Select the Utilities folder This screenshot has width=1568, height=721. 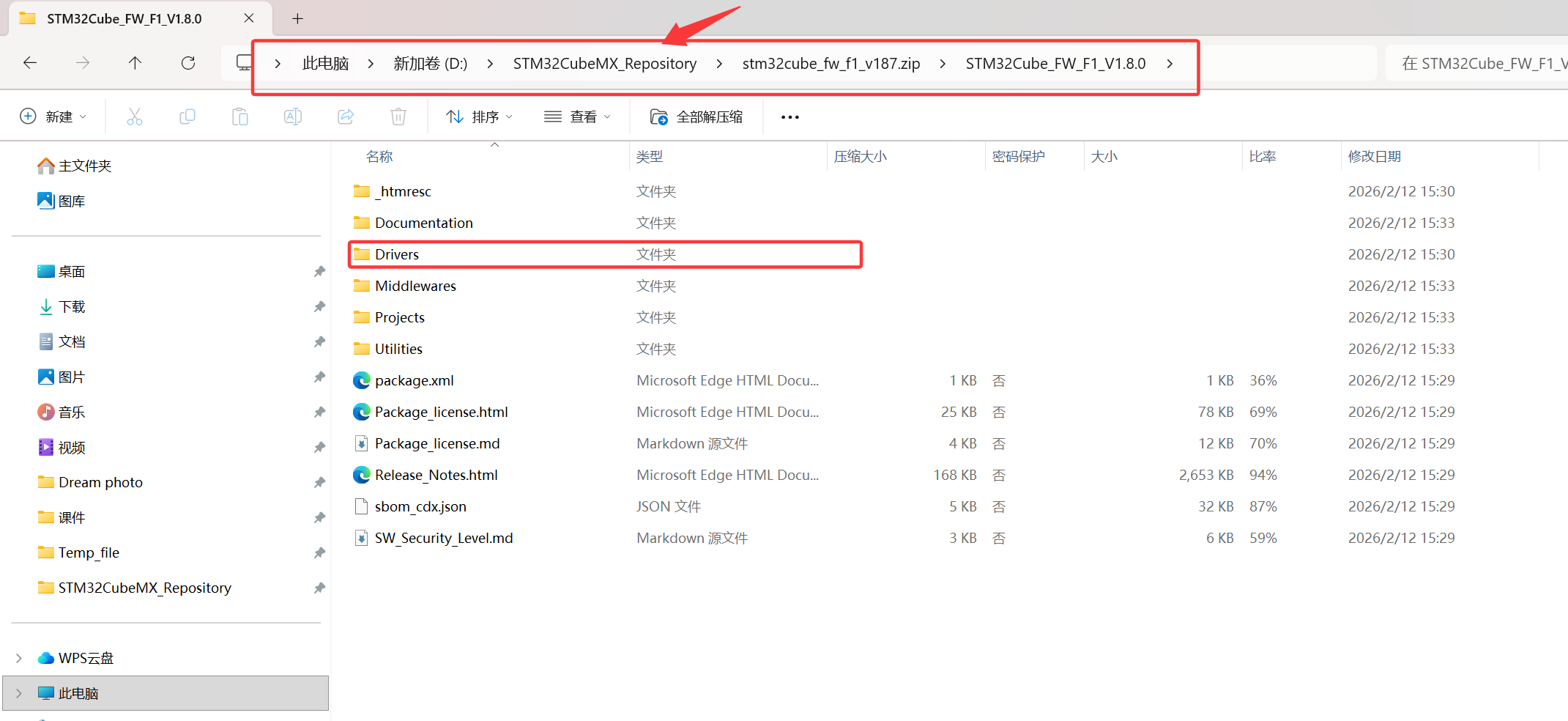point(398,349)
